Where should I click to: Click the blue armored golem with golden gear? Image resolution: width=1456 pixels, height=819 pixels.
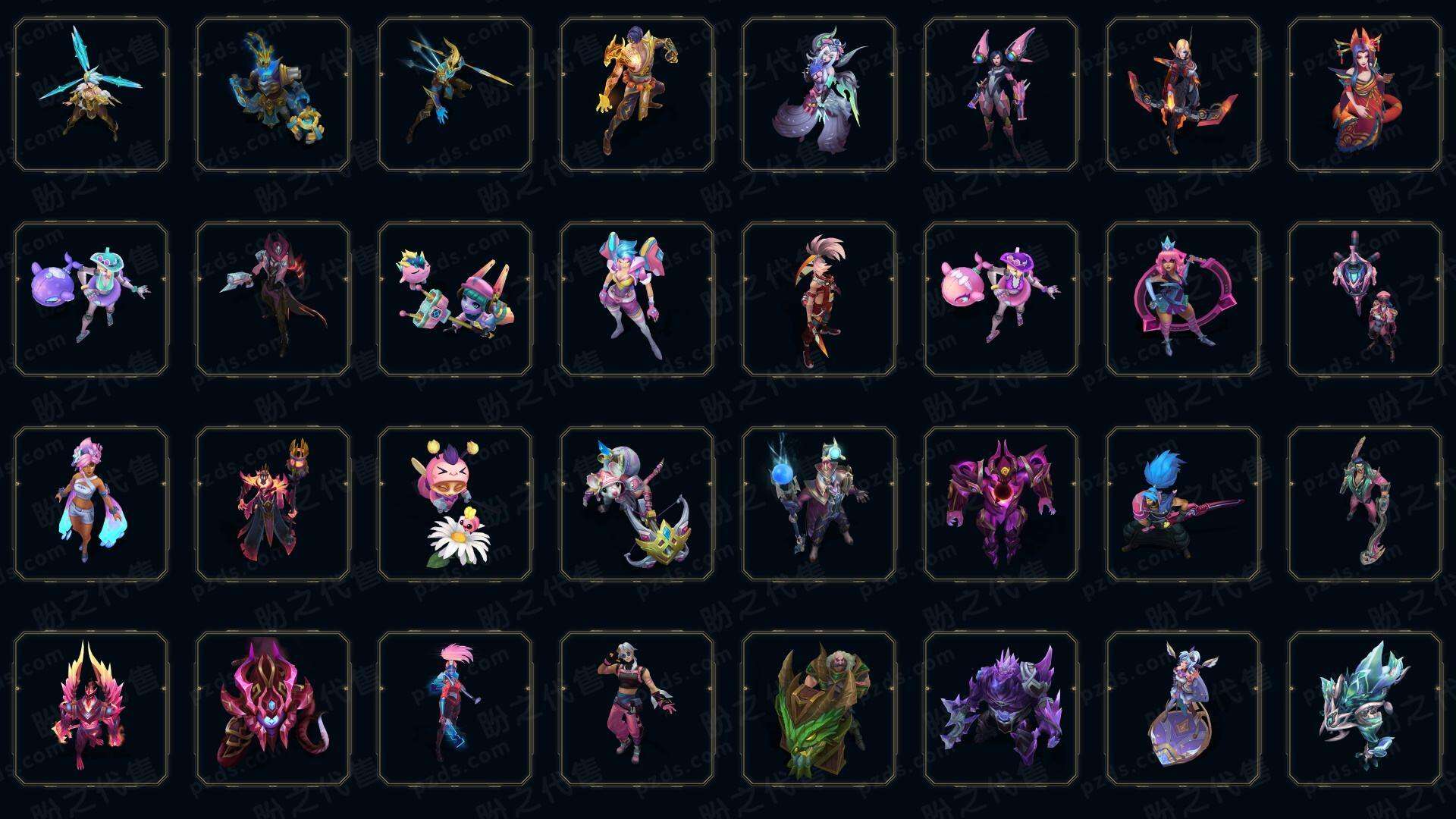coord(273,95)
